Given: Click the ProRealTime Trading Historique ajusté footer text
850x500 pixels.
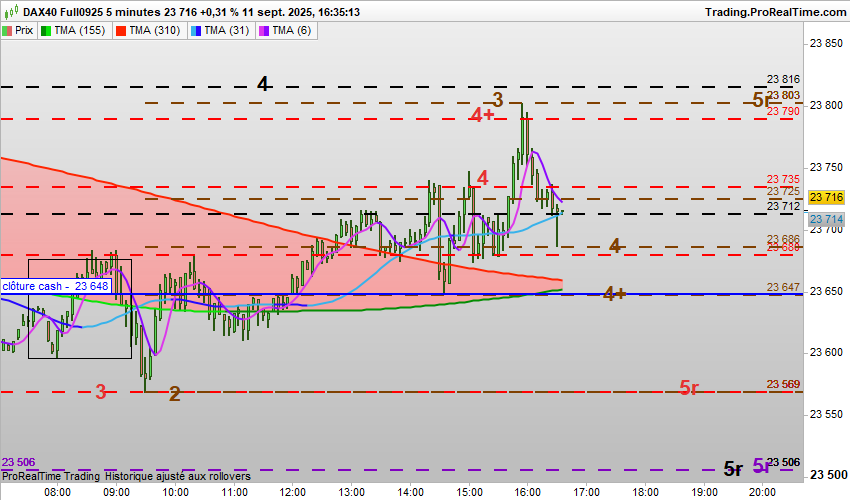Looking at the screenshot, I should [x=126, y=476].
